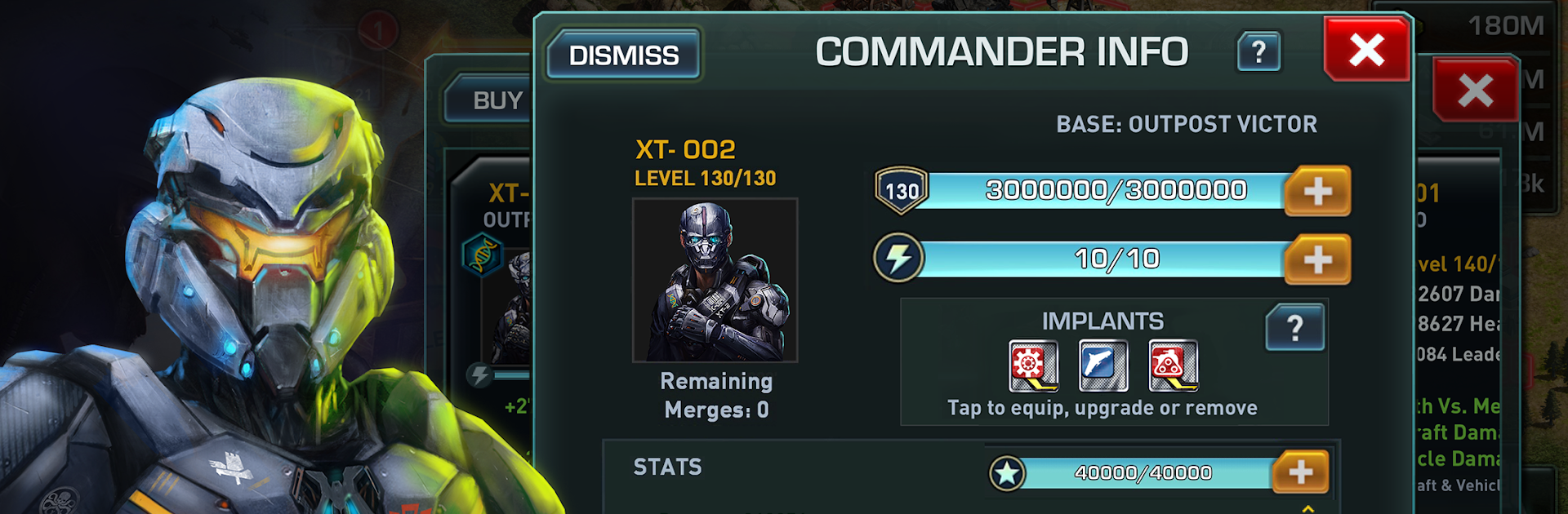This screenshot has width=1568, height=514.
Task: Add stars with the 40000/40000 plus button
Action: (1300, 472)
